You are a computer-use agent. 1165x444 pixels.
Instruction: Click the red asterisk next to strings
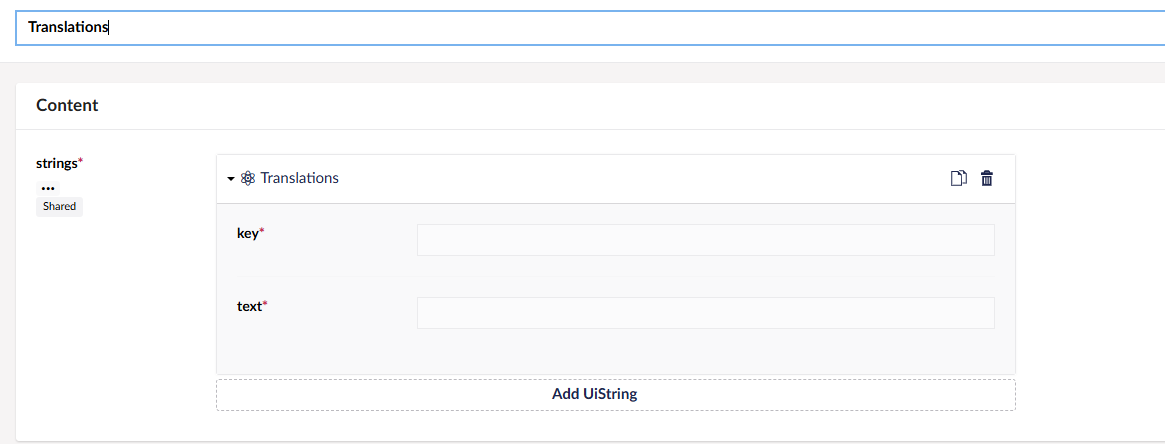(80, 161)
